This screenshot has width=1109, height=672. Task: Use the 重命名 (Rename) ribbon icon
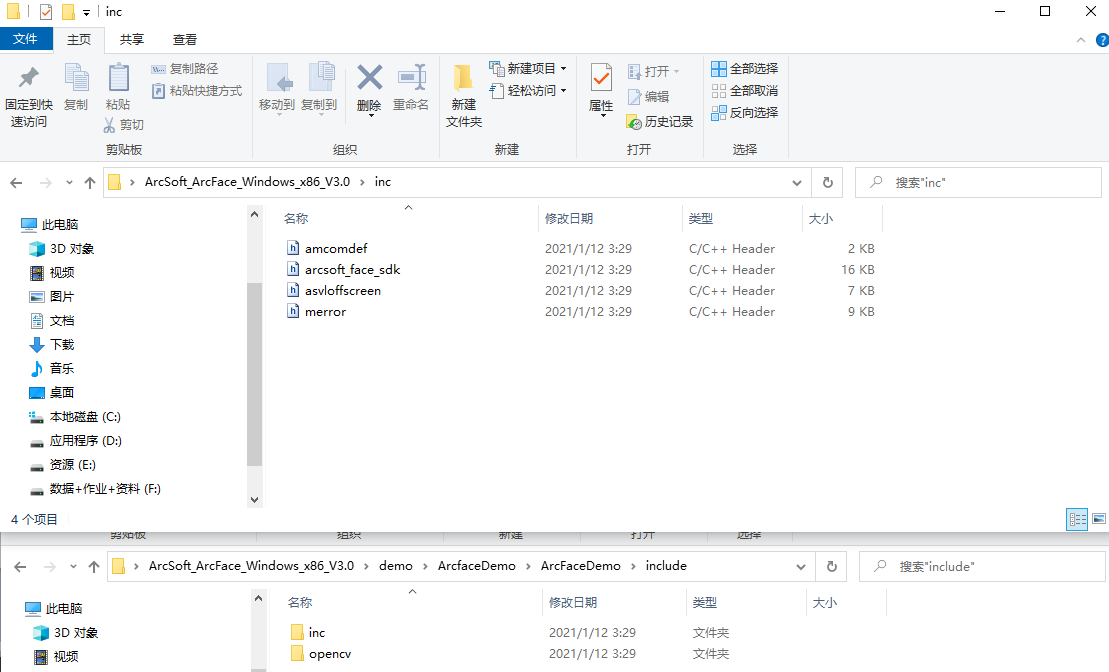[x=411, y=90]
